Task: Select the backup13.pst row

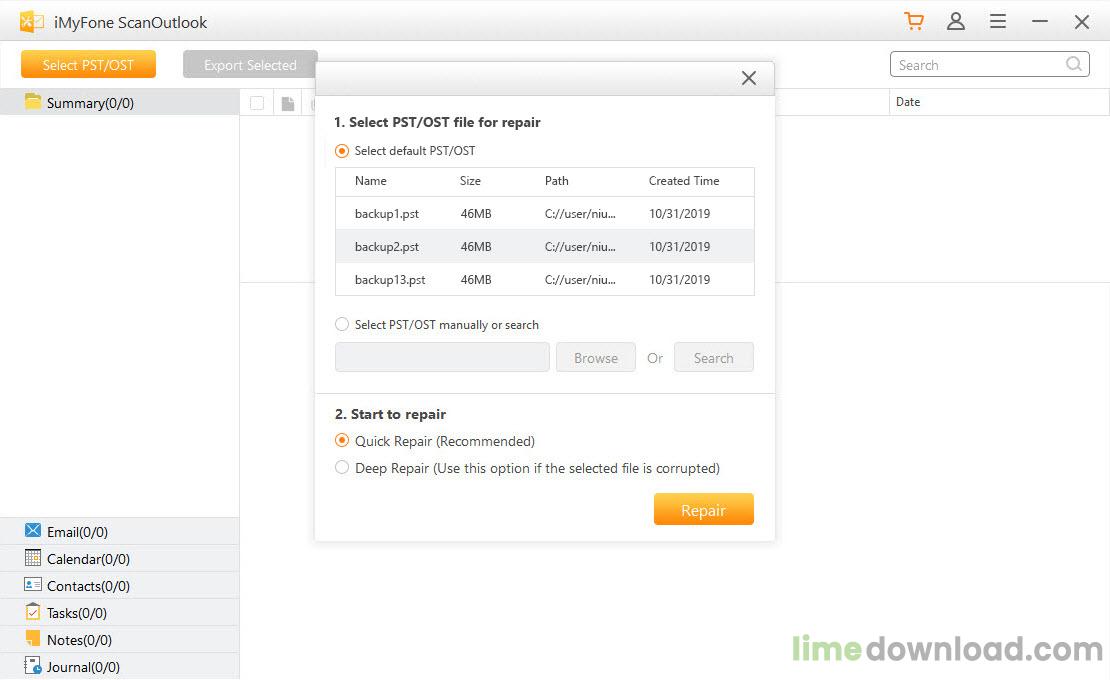Action: click(545, 280)
